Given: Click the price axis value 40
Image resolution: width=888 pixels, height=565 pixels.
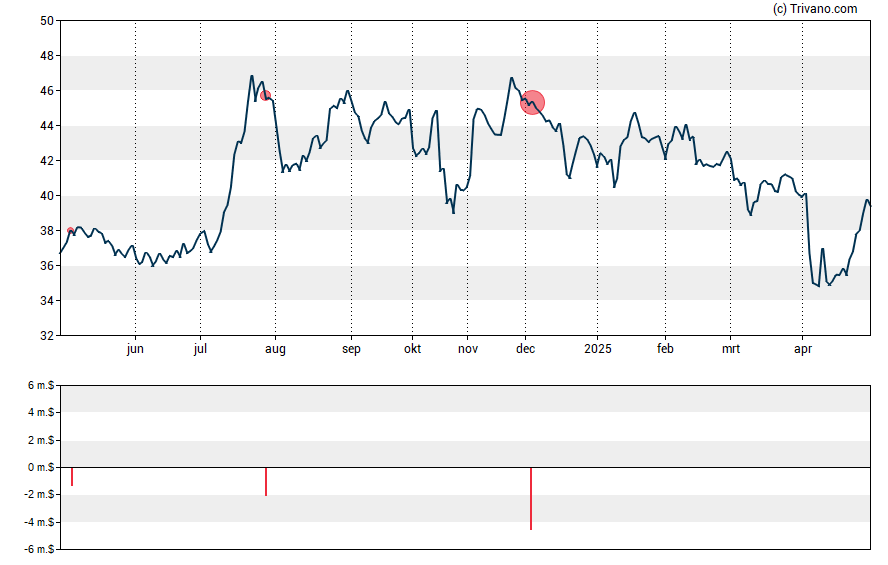Looking at the screenshot, I should (47, 196).
